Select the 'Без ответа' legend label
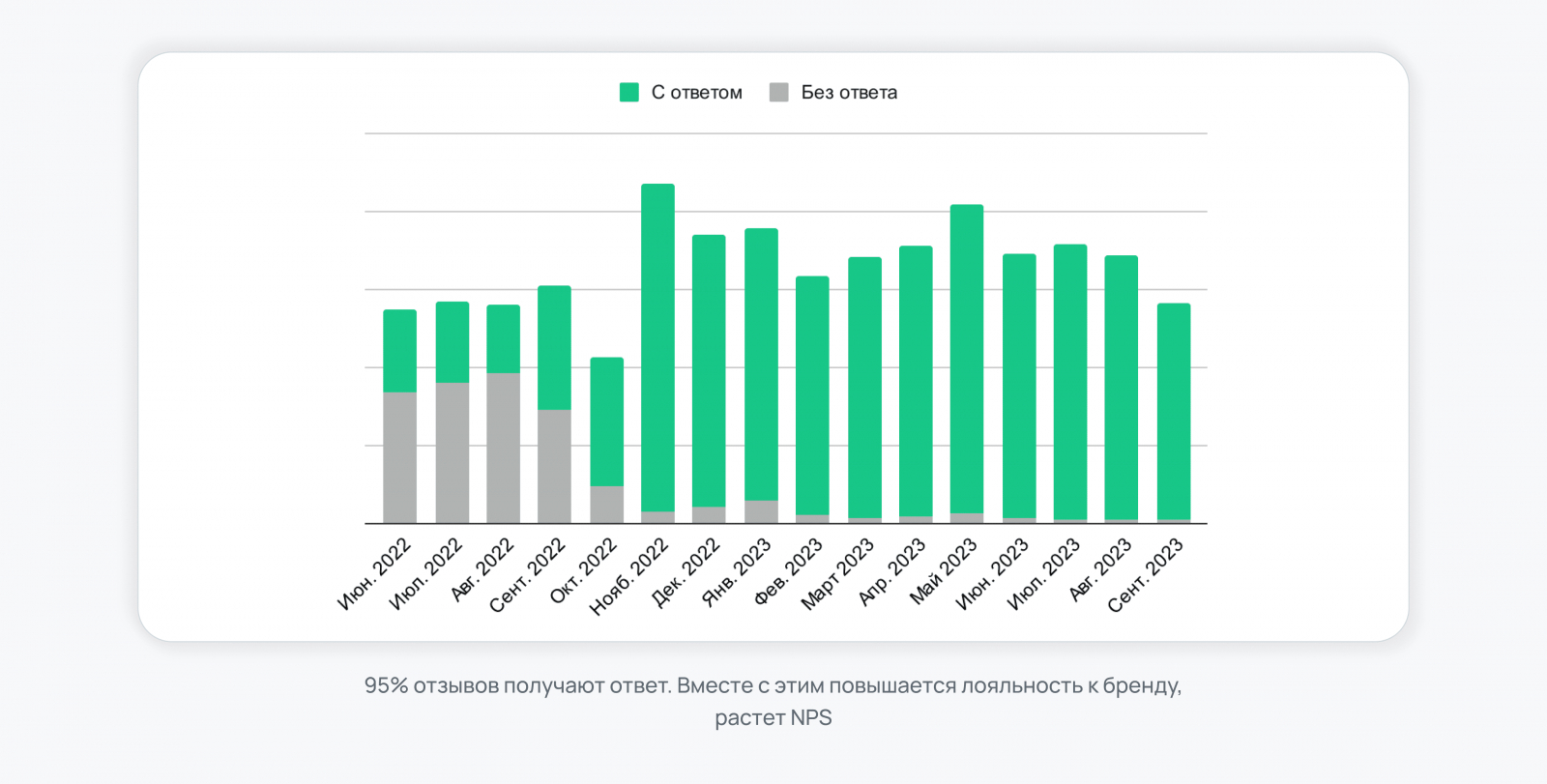Screen dimensions: 1547x784 coord(849,93)
